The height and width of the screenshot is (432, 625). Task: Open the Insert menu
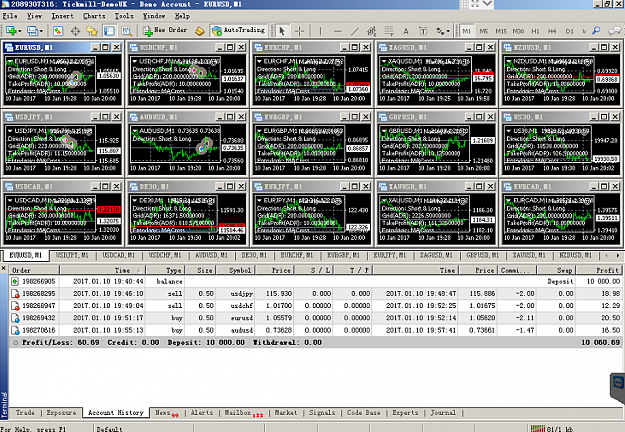pyautogui.click(x=62, y=16)
